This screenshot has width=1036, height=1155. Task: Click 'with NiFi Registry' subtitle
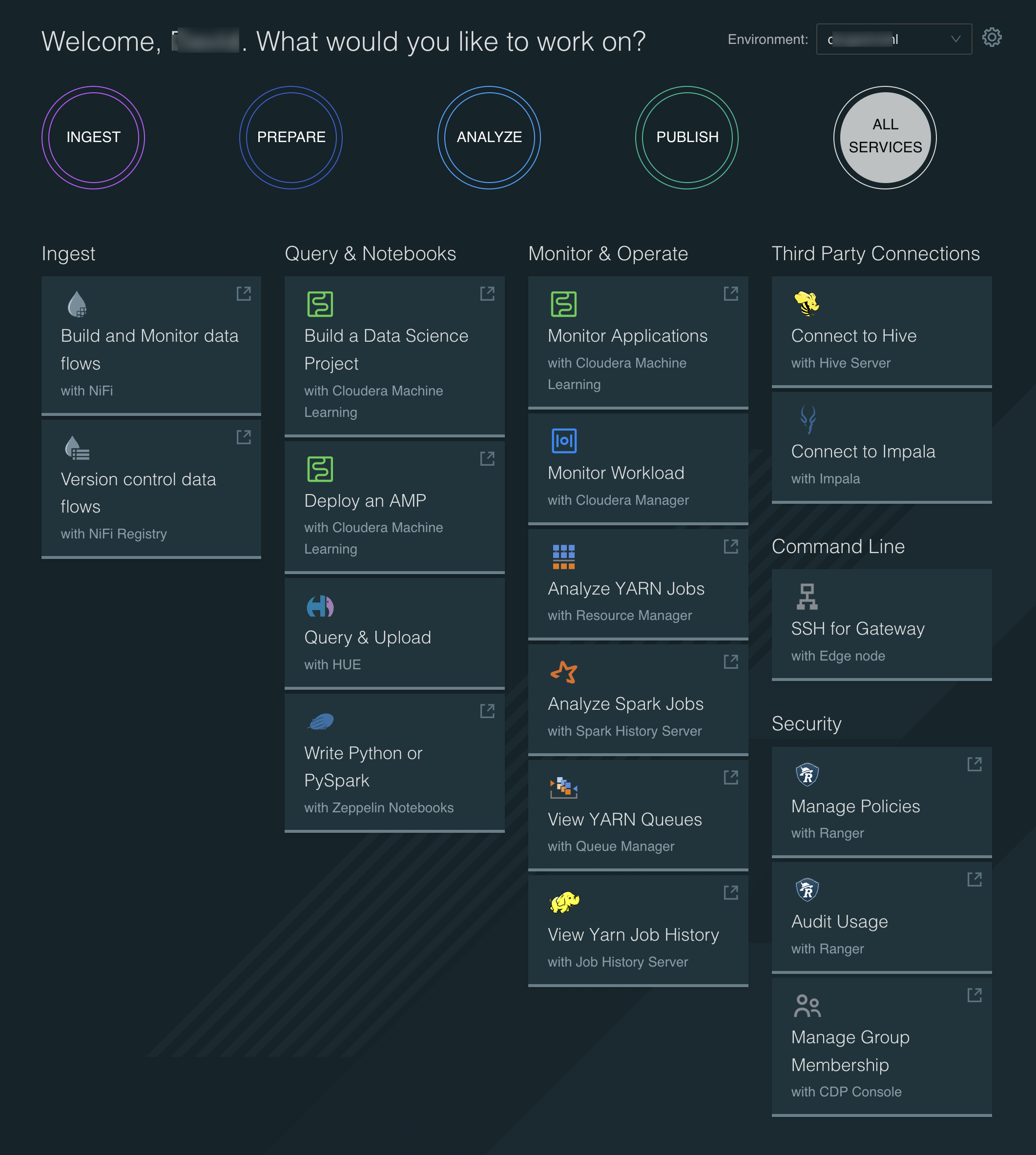tap(114, 534)
